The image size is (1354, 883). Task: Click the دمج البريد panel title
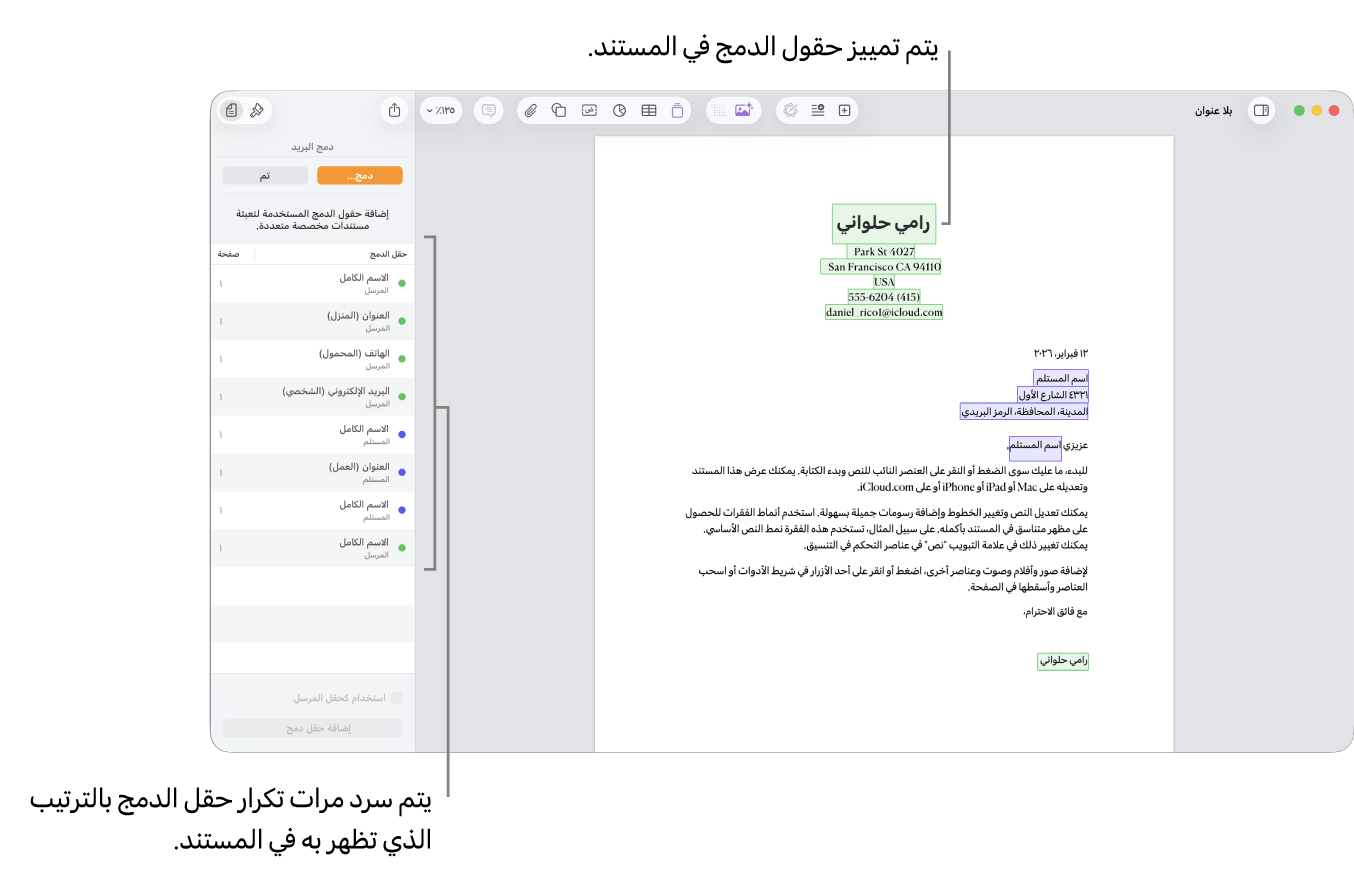coord(313,147)
